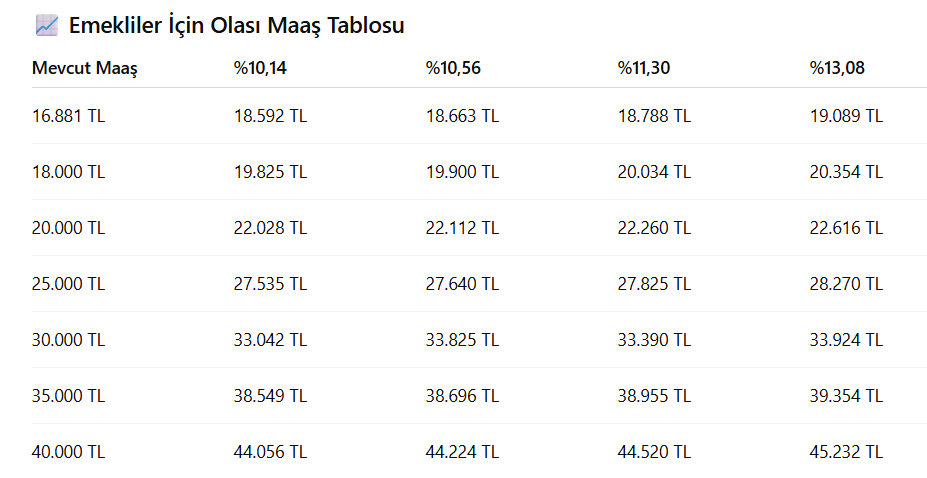
Task: Click the '%13,08' column header
Action: pos(837,68)
